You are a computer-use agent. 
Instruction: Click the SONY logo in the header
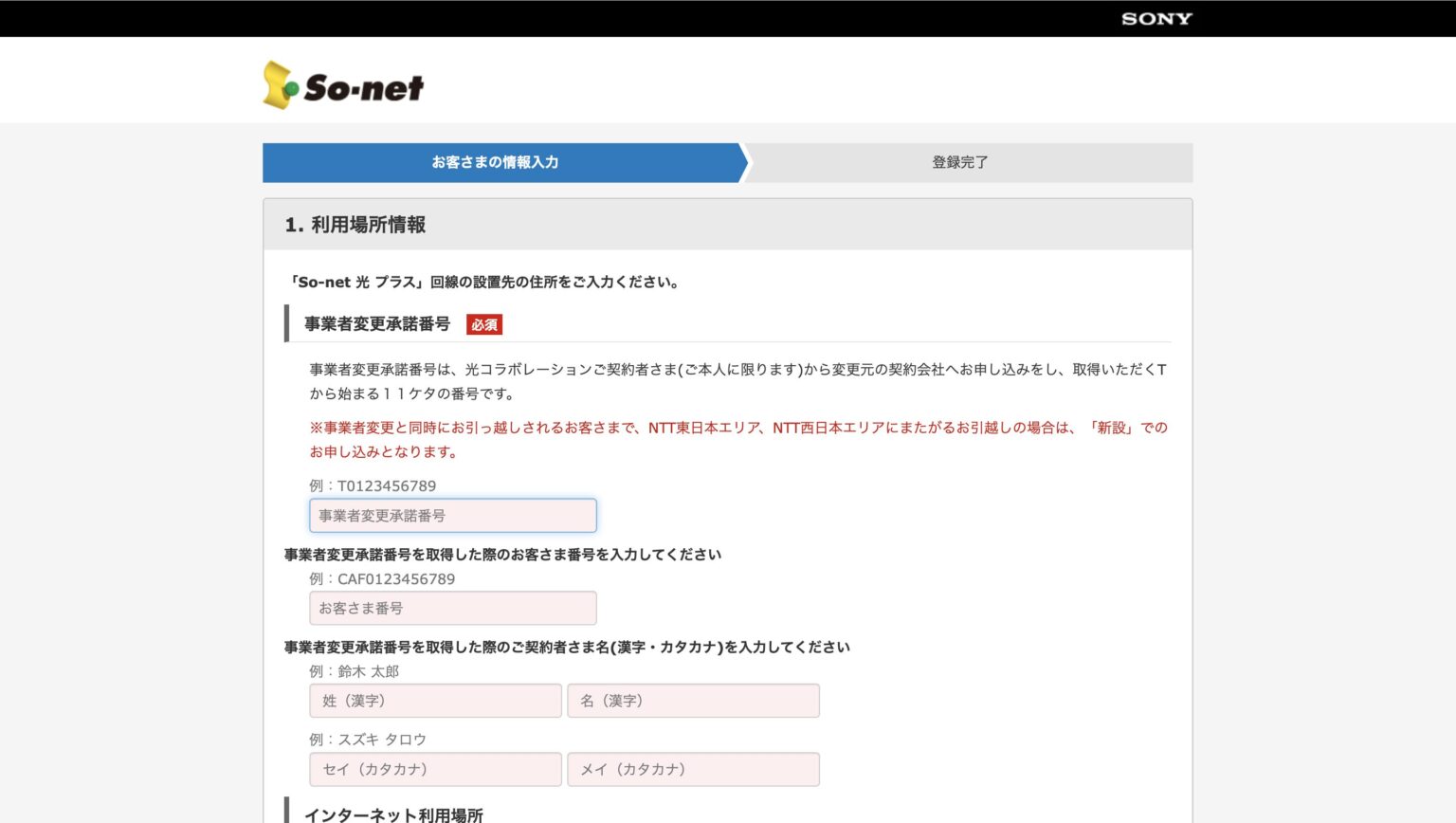click(x=1156, y=18)
